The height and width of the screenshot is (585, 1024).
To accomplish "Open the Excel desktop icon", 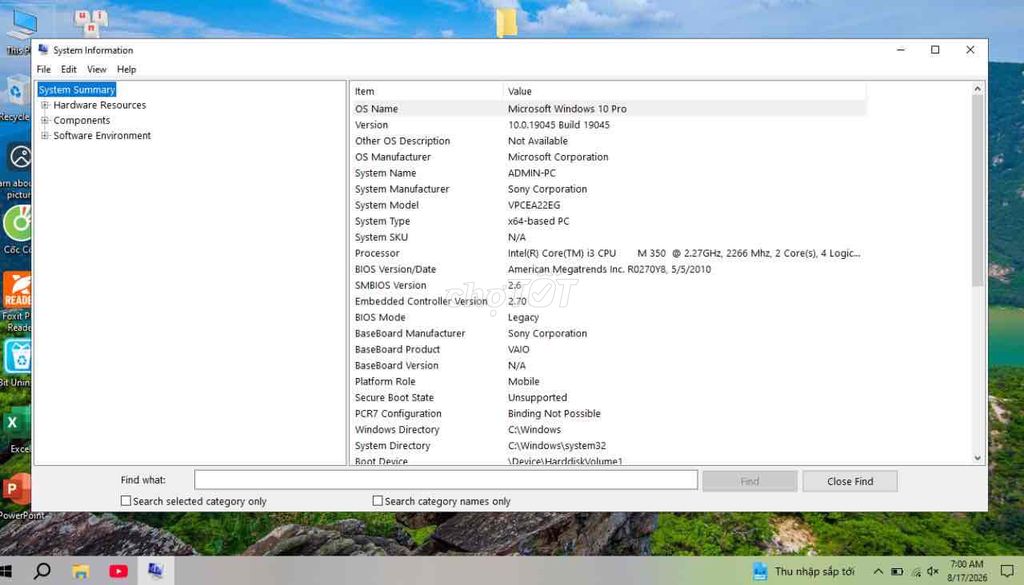I will pos(16,429).
